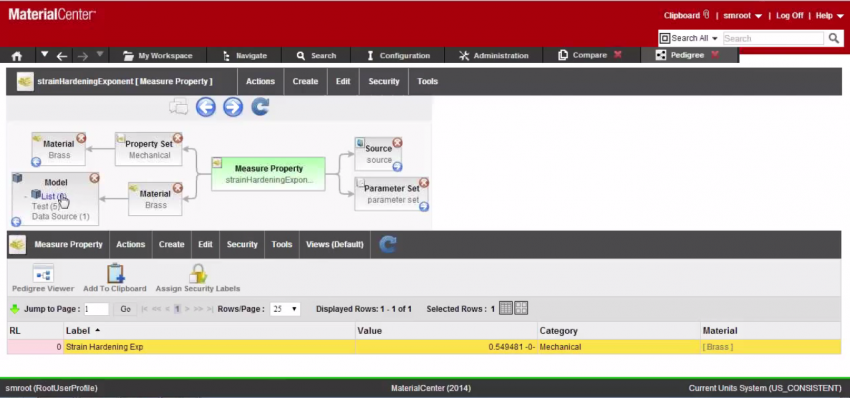Expand left from top Material Brass node arrow

[36, 162]
